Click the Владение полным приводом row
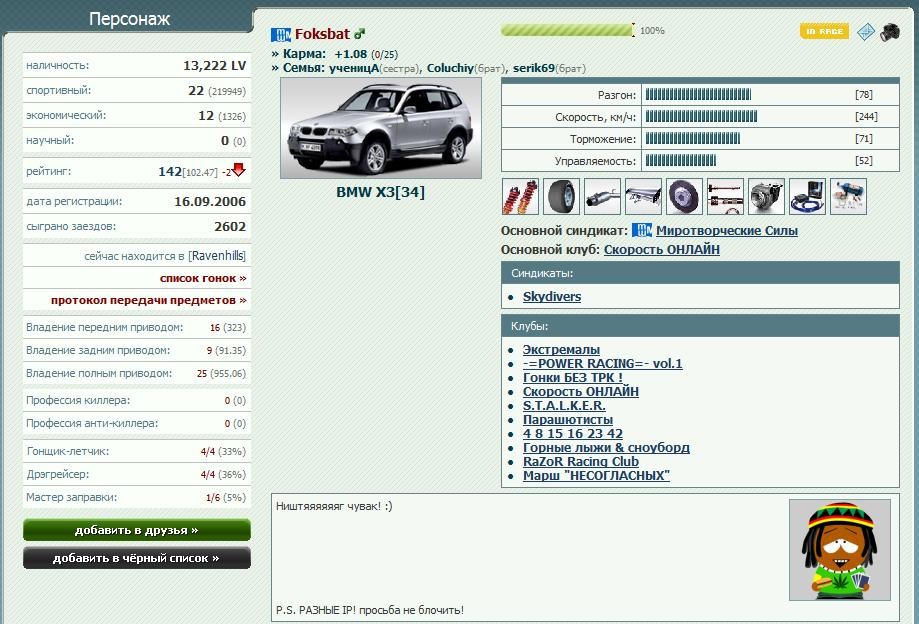 pos(137,373)
